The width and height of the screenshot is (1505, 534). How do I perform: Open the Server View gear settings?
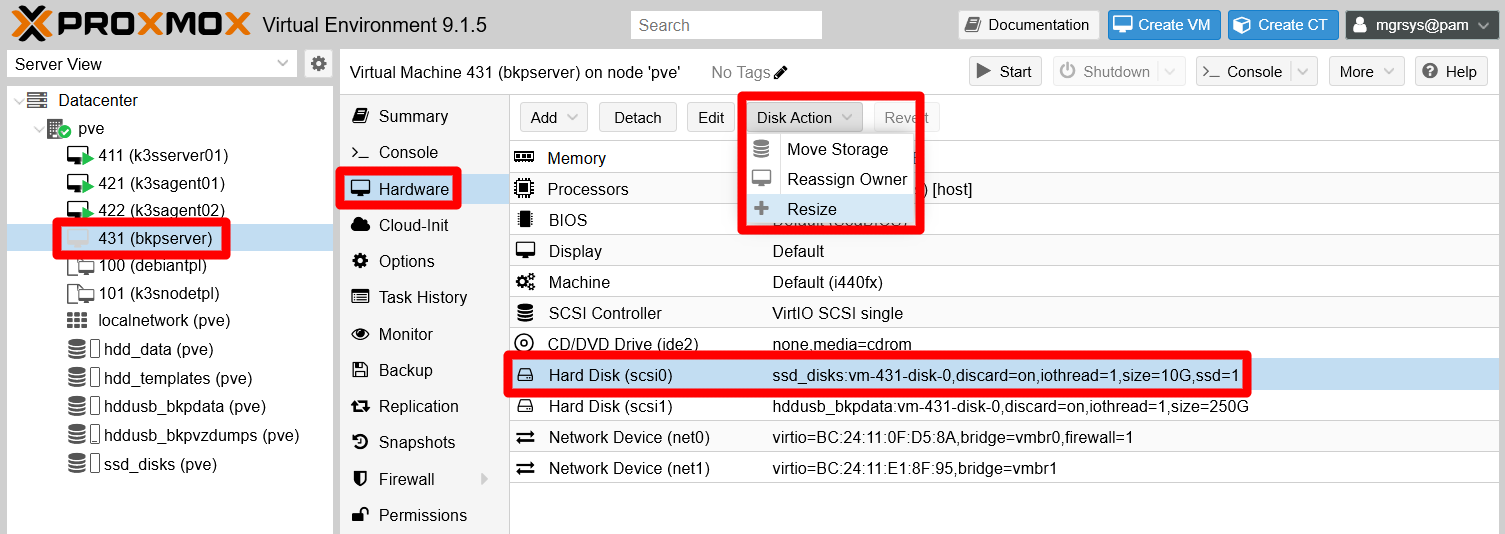pos(318,64)
